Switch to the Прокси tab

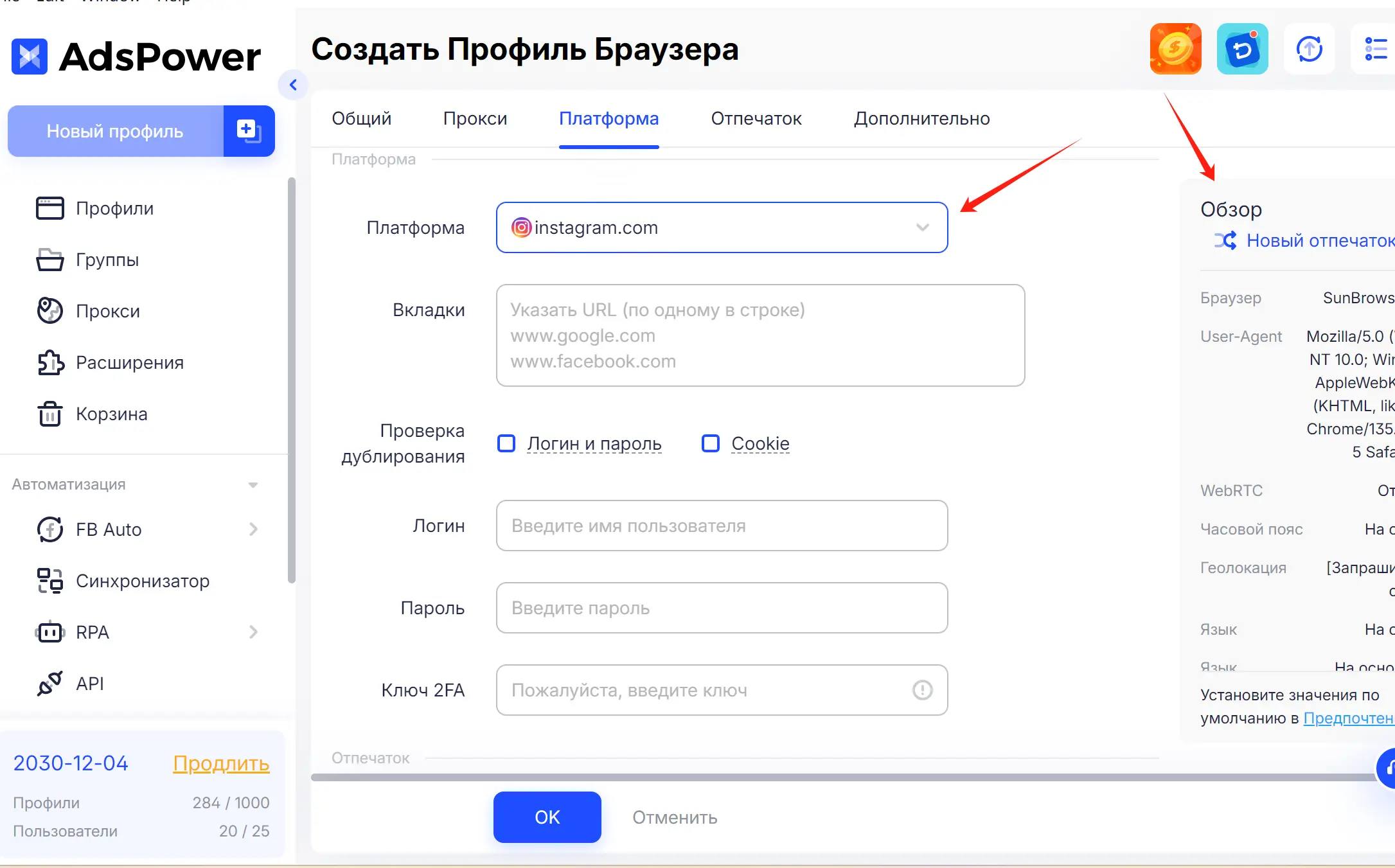click(475, 119)
